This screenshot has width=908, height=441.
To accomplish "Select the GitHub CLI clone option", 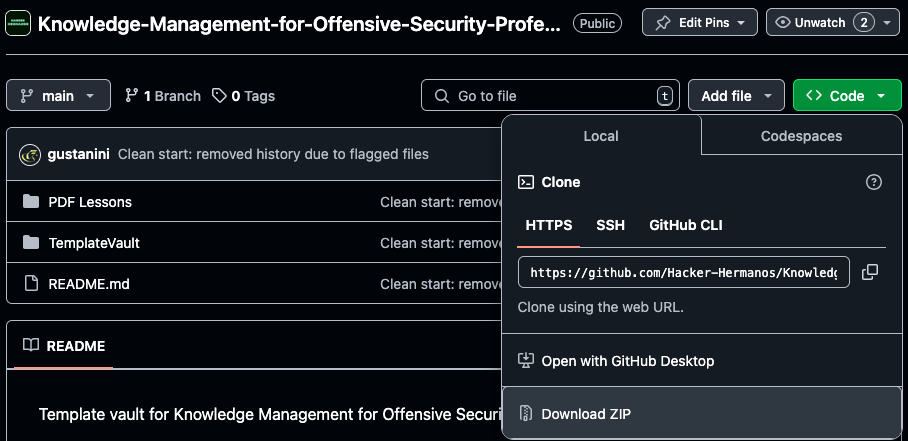I will point(686,225).
